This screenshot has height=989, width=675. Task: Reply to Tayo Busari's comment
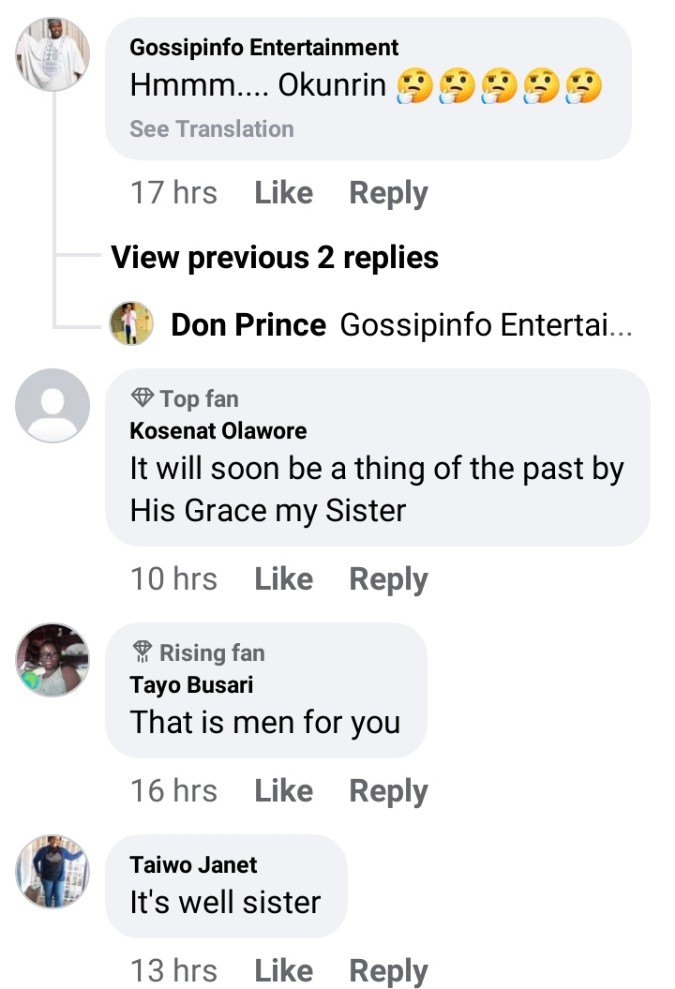[388, 791]
